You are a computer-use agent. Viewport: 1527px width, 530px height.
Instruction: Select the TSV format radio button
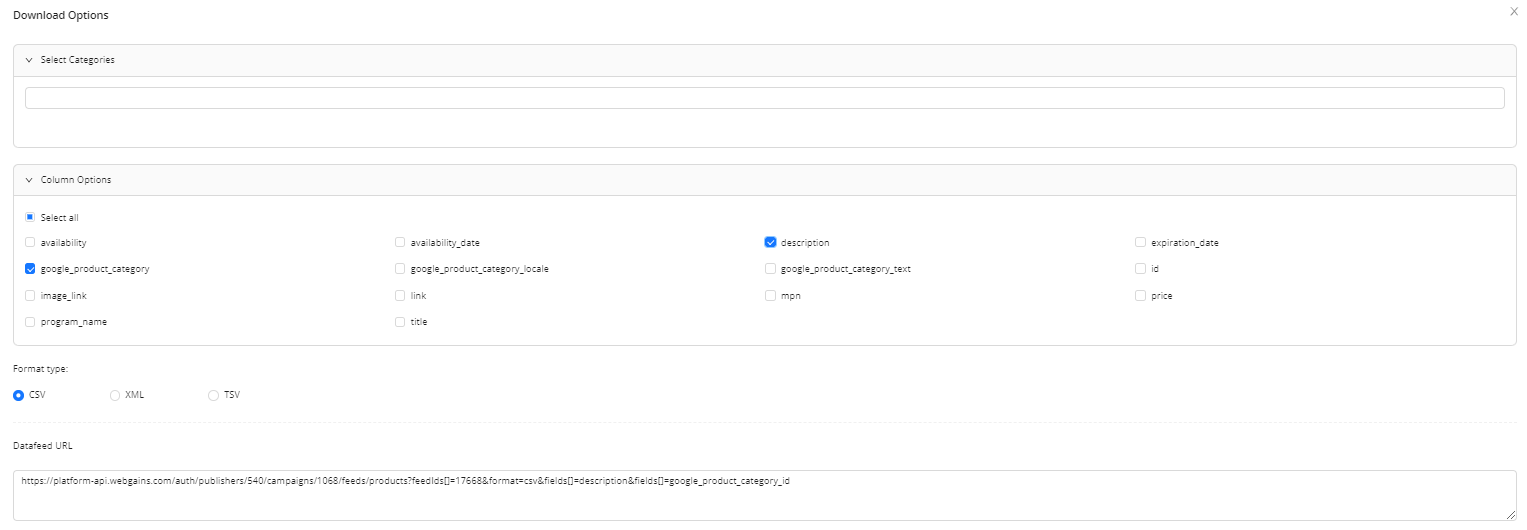tap(213, 395)
